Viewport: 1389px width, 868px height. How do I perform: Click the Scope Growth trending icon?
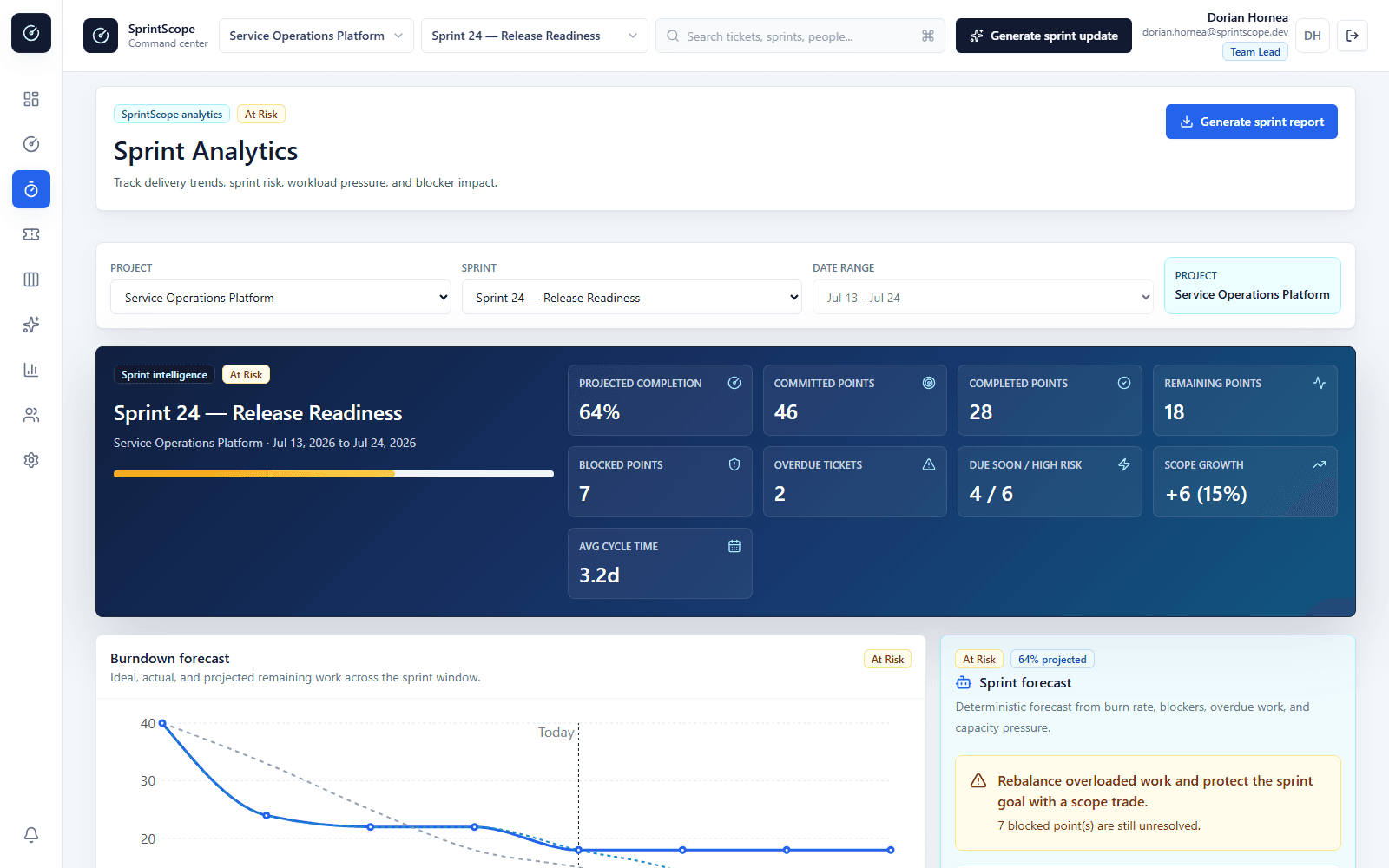pyautogui.click(x=1320, y=464)
